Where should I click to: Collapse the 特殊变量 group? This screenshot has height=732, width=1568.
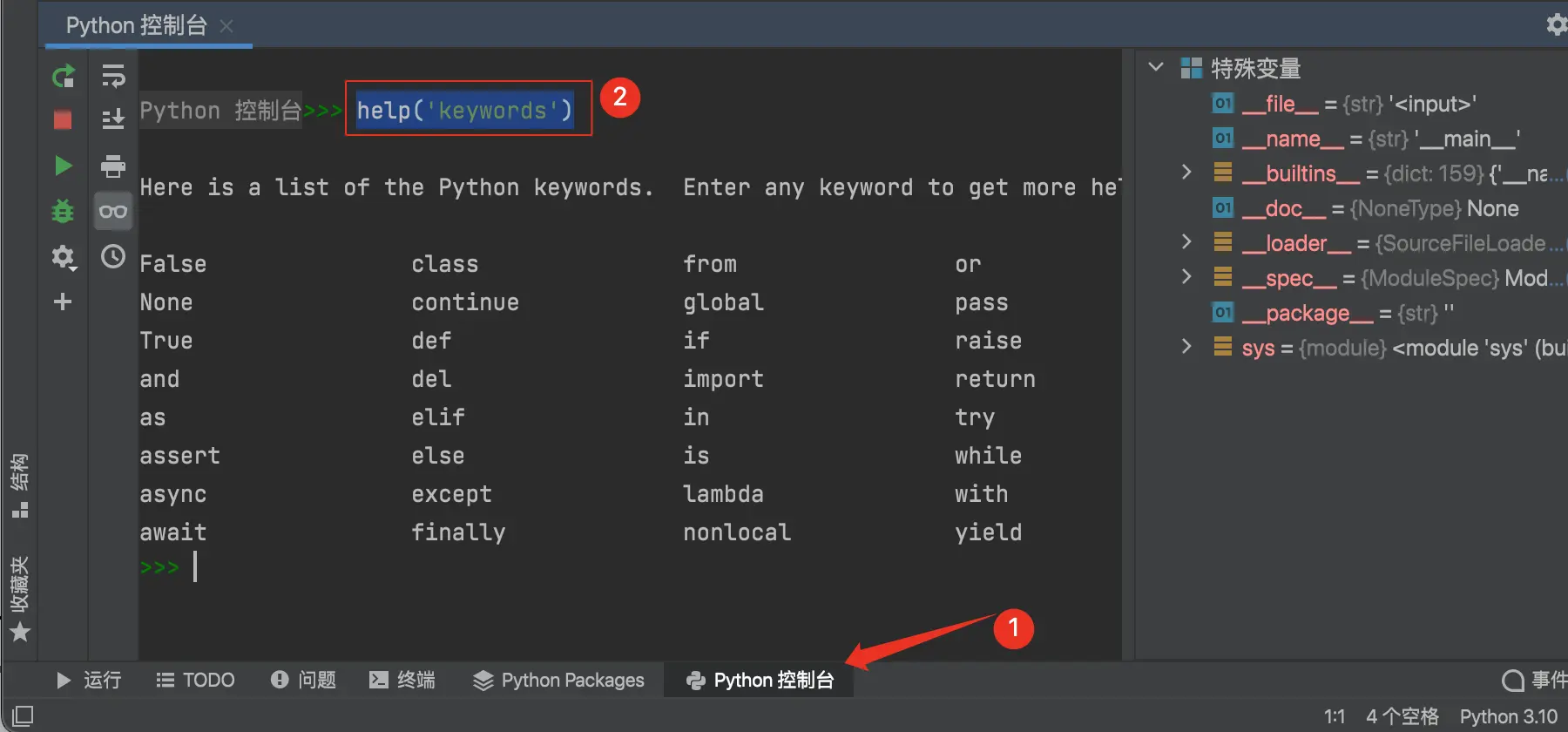tap(1156, 67)
